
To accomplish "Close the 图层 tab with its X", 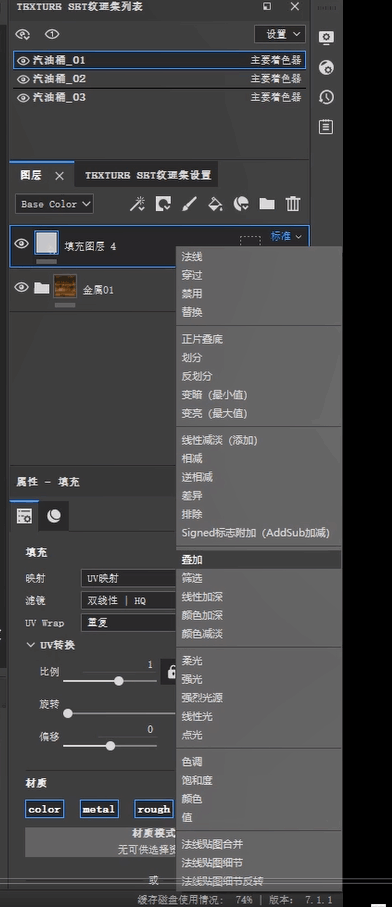I will point(60,176).
